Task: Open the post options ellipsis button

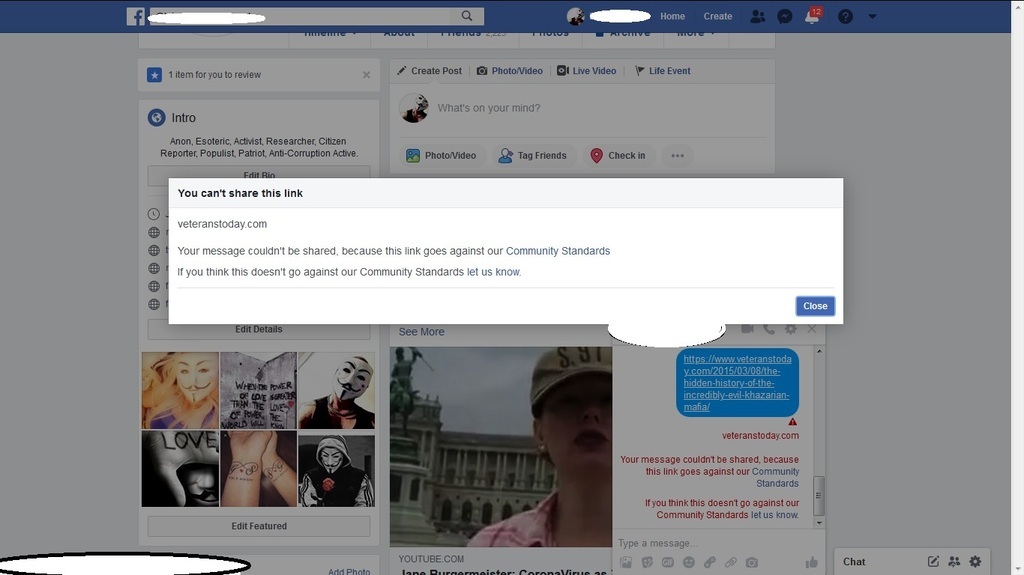Action: 677,156
